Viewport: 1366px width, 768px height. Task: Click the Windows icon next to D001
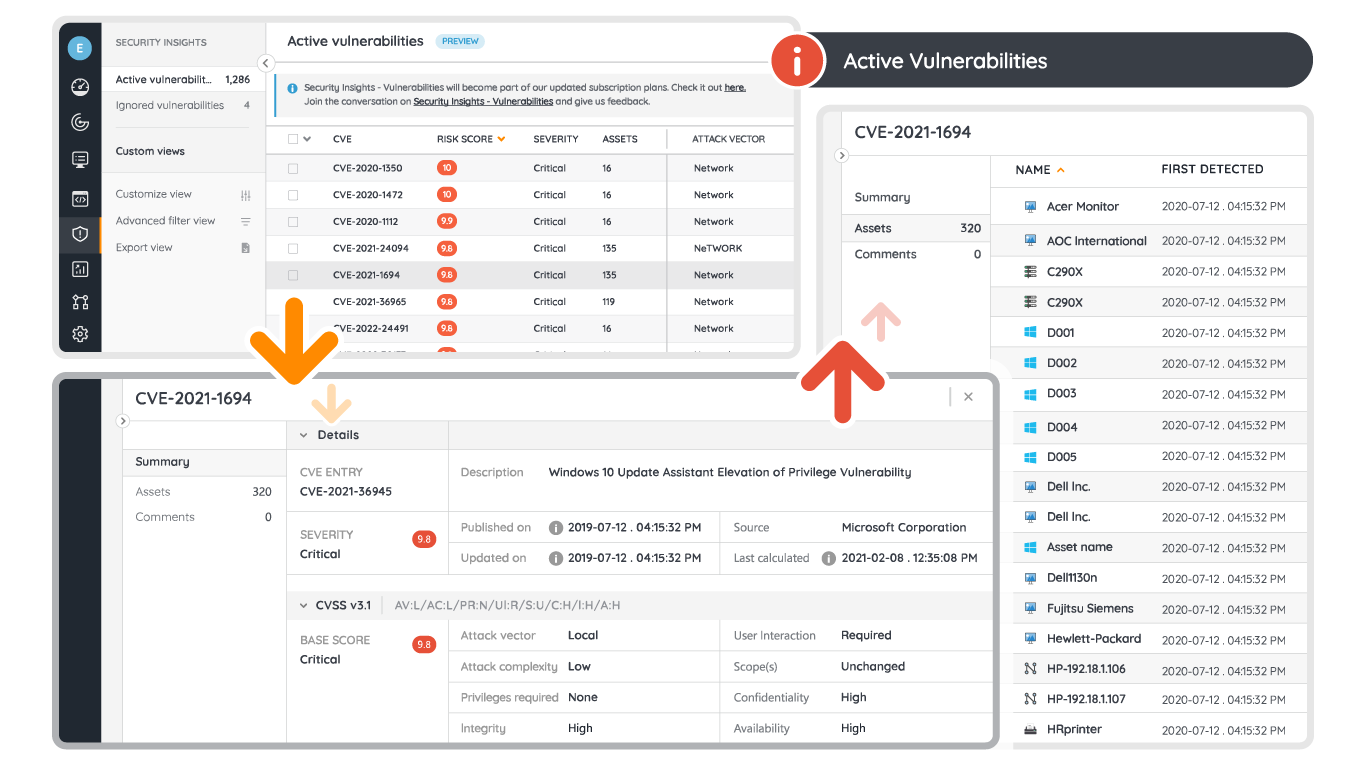pos(1030,333)
